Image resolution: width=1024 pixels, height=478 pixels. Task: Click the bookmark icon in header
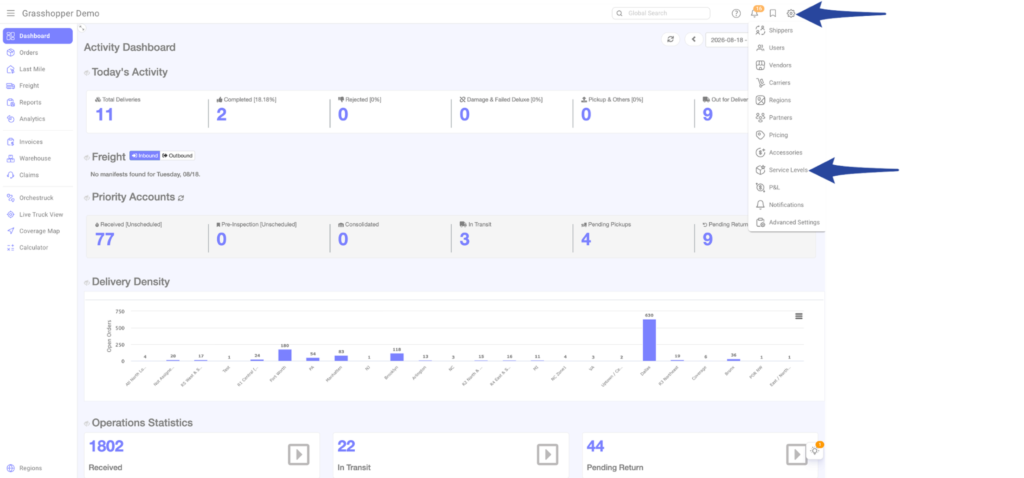[x=773, y=13]
